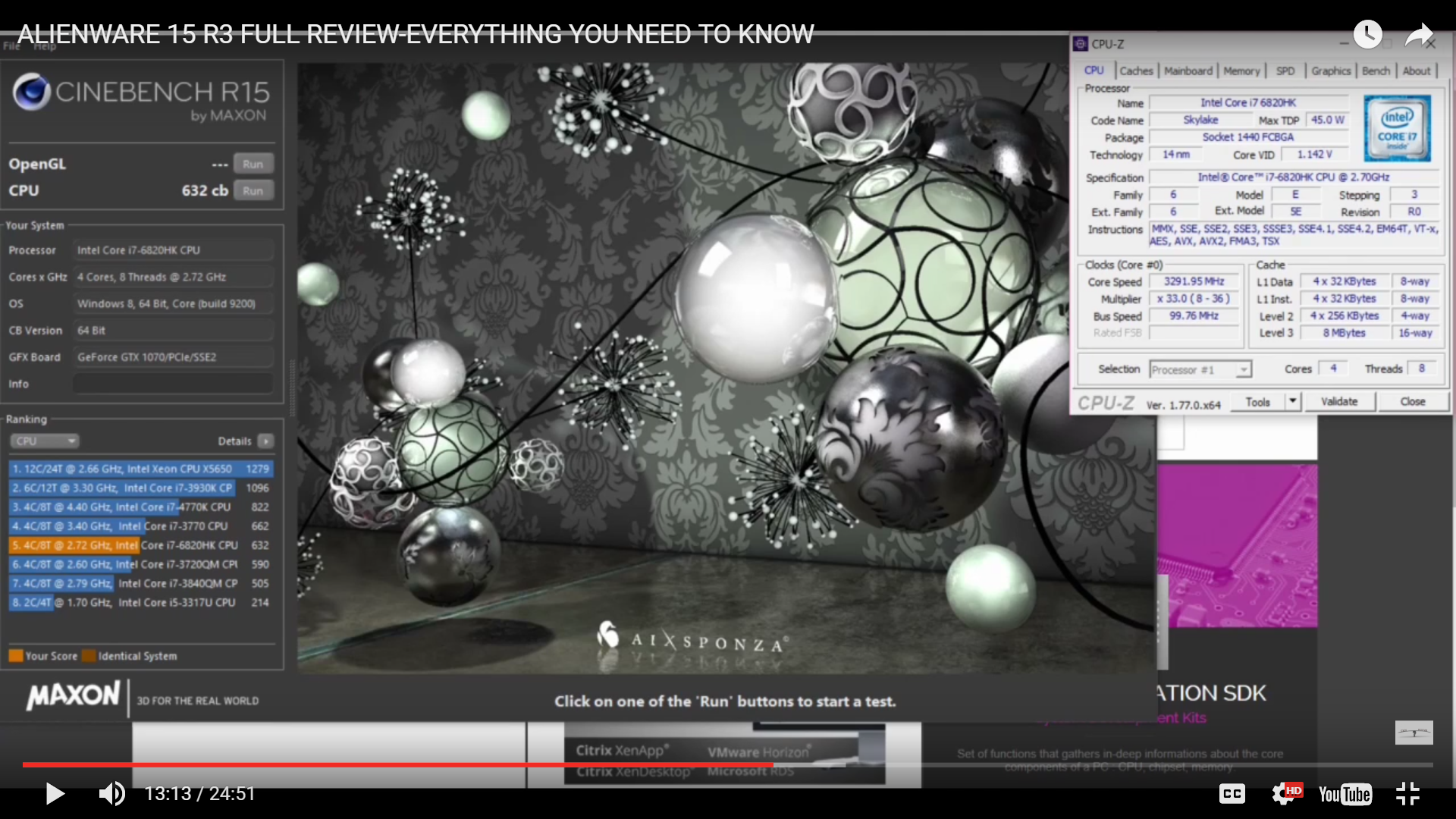Click the video title text
This screenshot has width=1456, height=819.
[416, 34]
